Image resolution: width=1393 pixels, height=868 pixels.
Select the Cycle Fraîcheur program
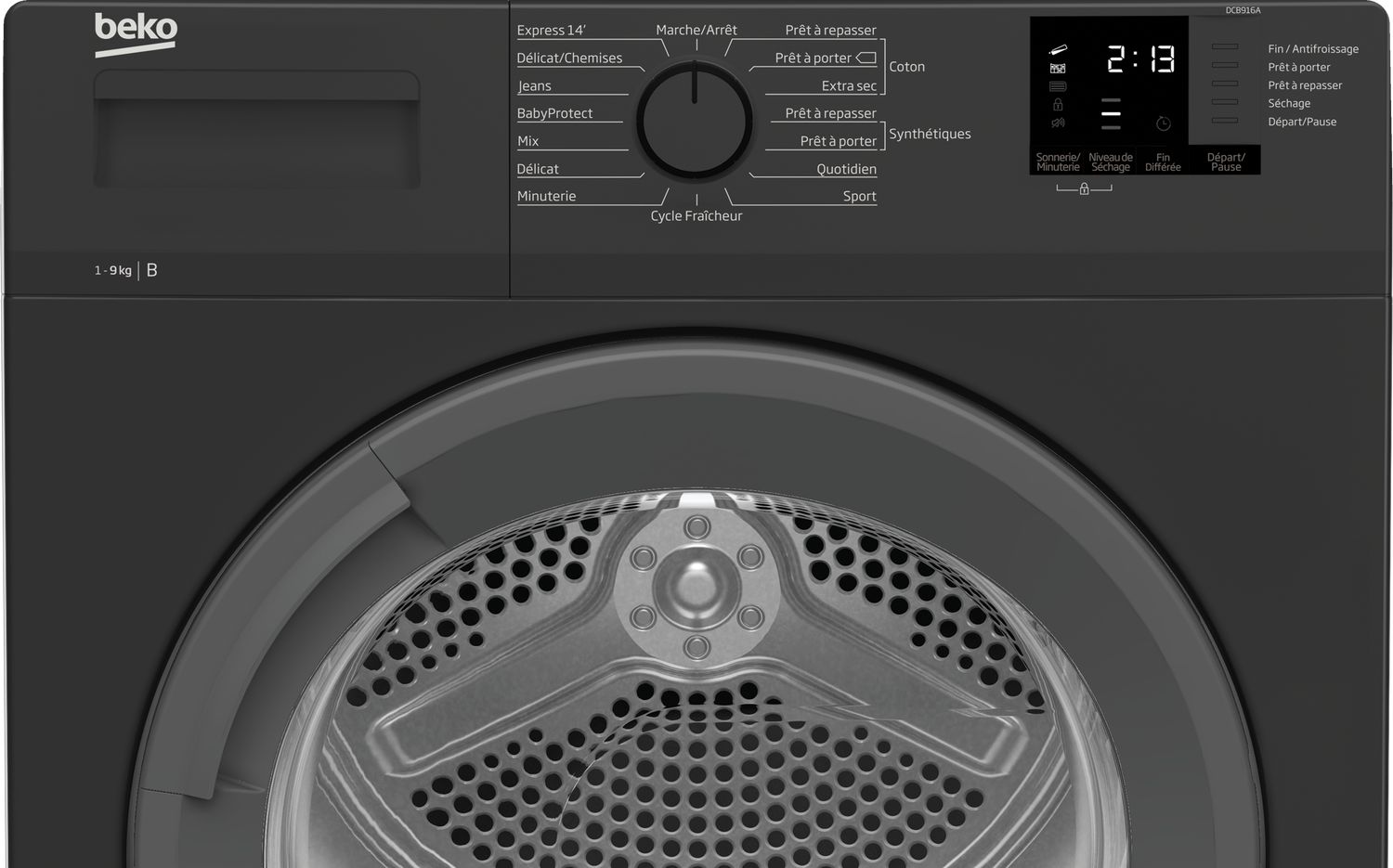696,215
